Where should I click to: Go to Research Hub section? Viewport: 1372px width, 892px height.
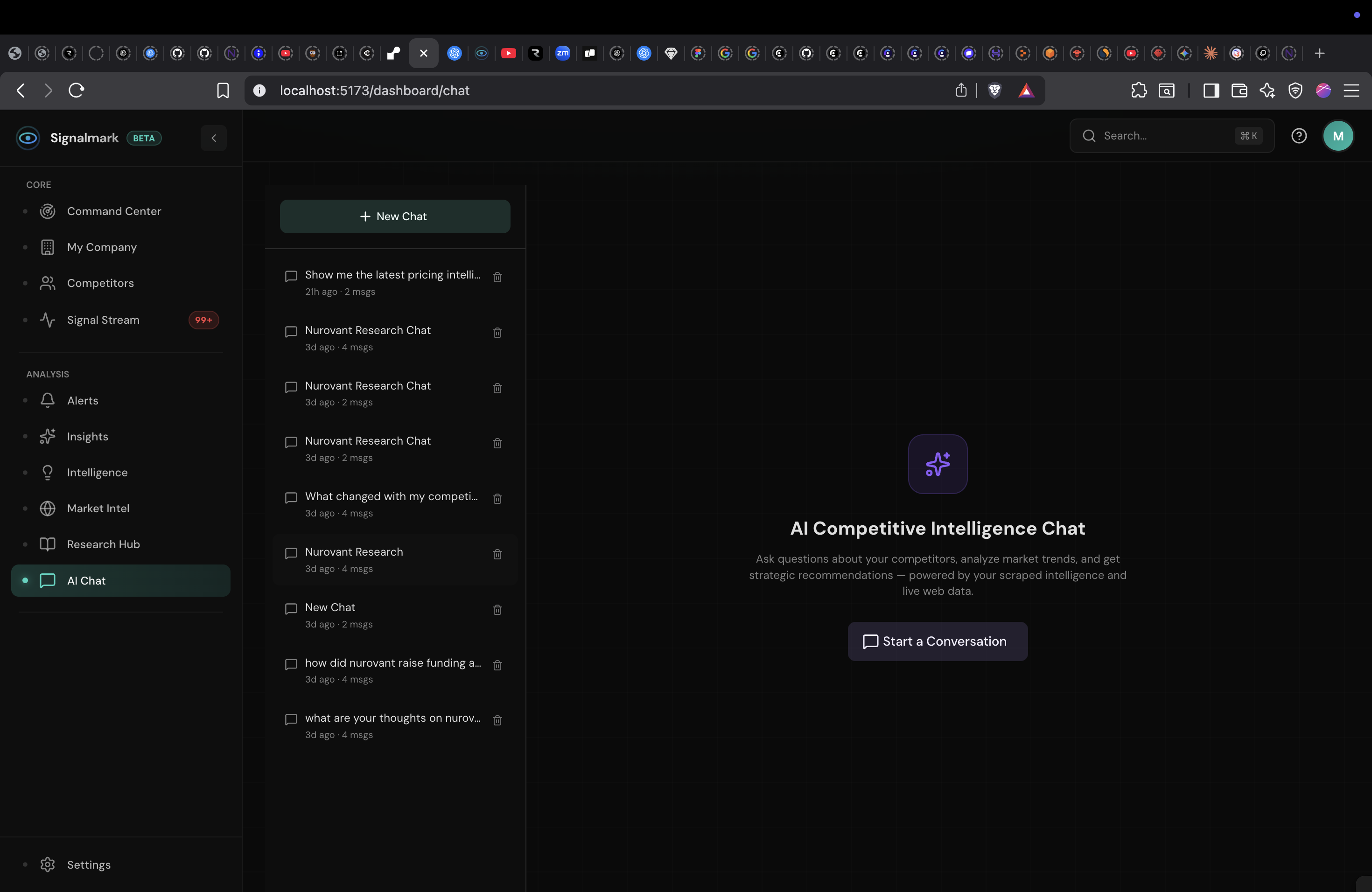[103, 544]
